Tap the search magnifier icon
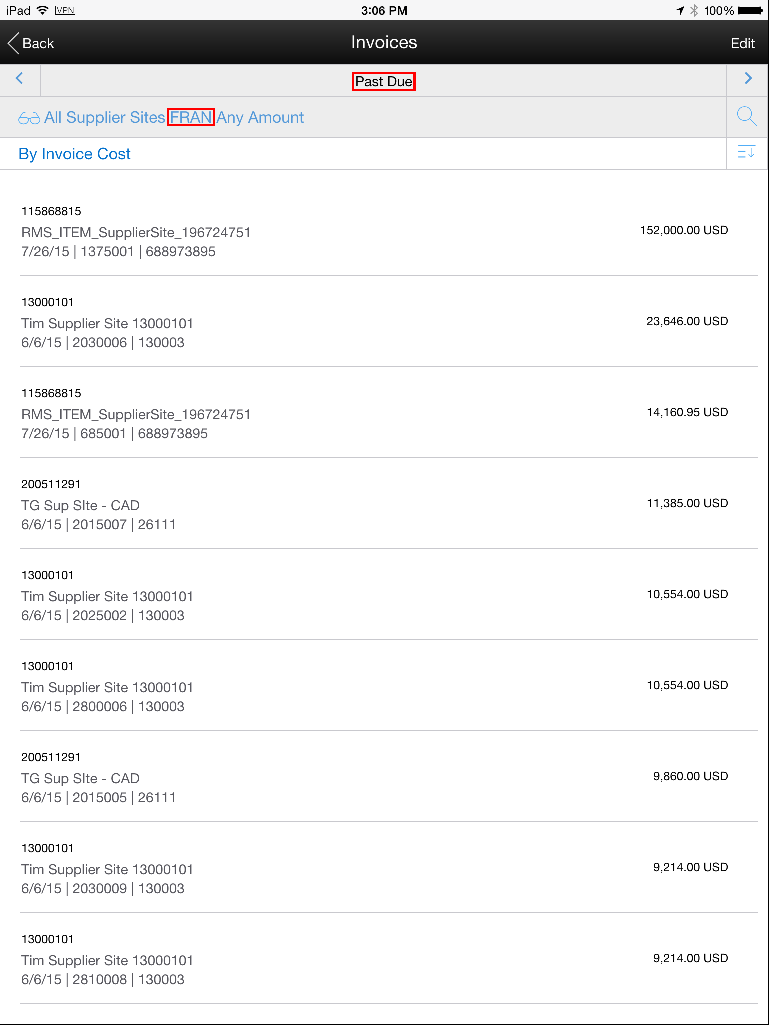The image size is (769, 1025). [747, 117]
